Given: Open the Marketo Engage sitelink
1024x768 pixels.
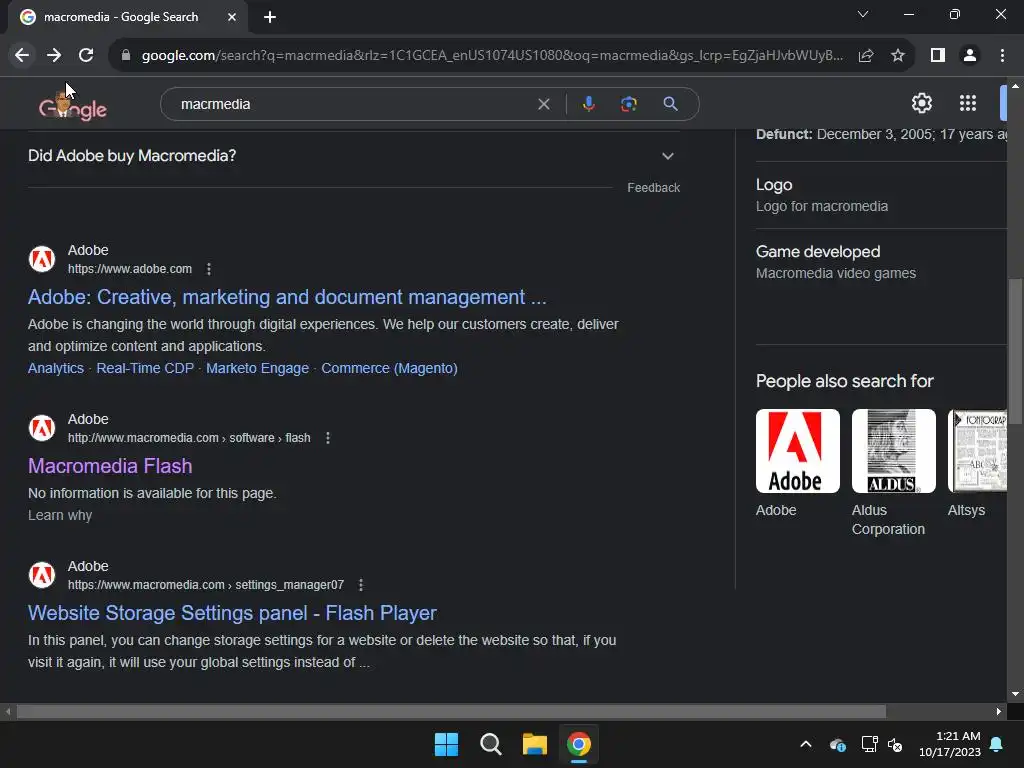Looking at the screenshot, I should 257,368.
